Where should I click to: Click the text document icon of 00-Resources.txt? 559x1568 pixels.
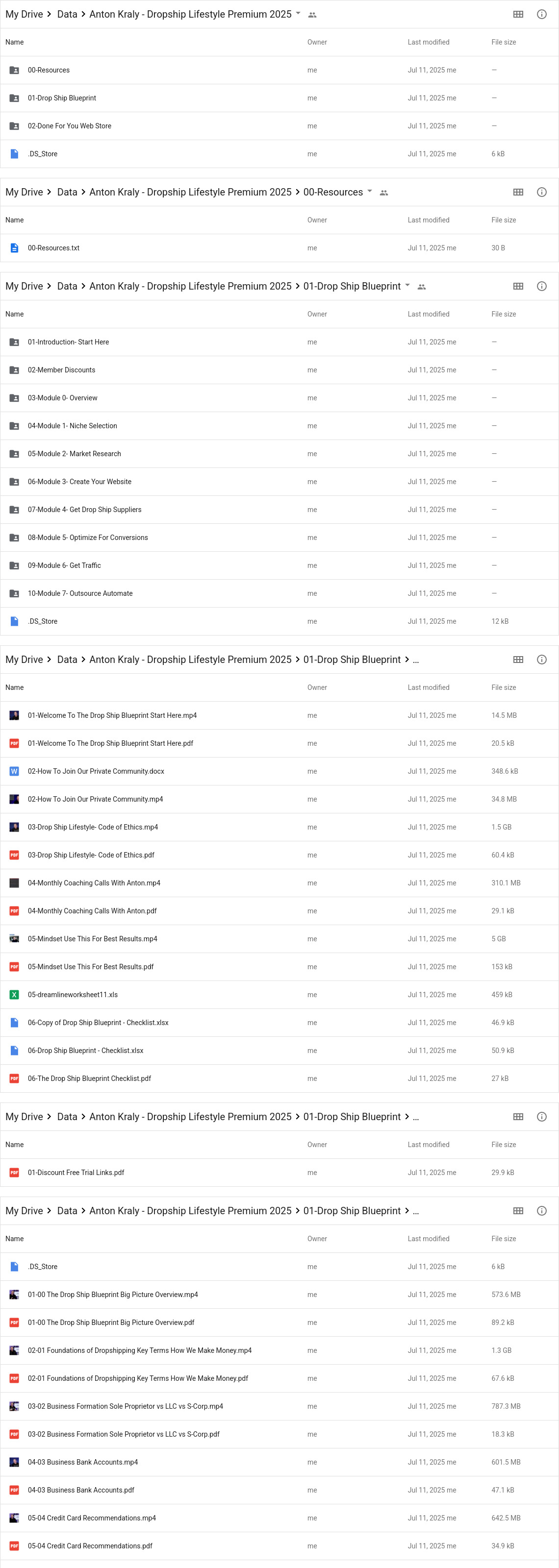tap(14, 248)
